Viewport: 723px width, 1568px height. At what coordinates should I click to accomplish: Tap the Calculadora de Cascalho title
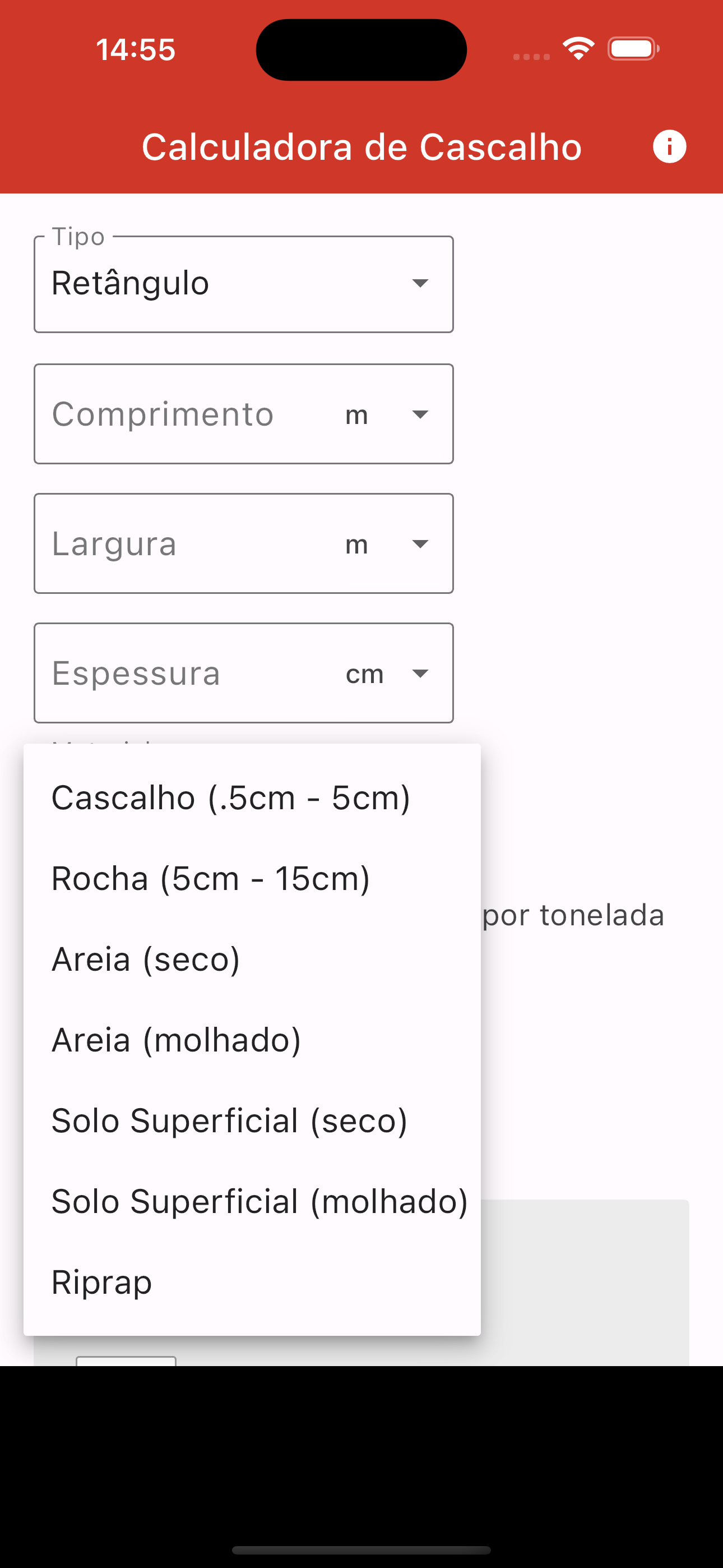361,147
